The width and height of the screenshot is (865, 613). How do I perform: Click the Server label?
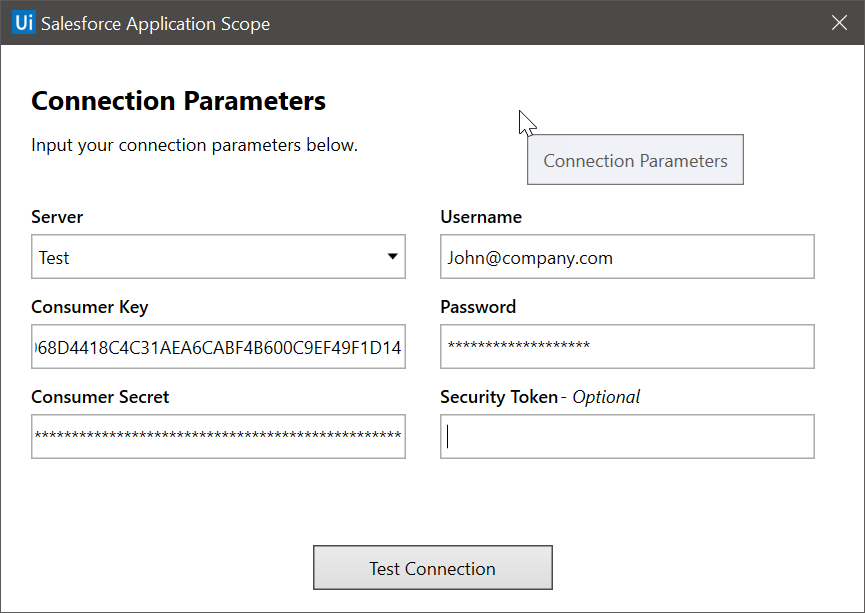point(57,217)
